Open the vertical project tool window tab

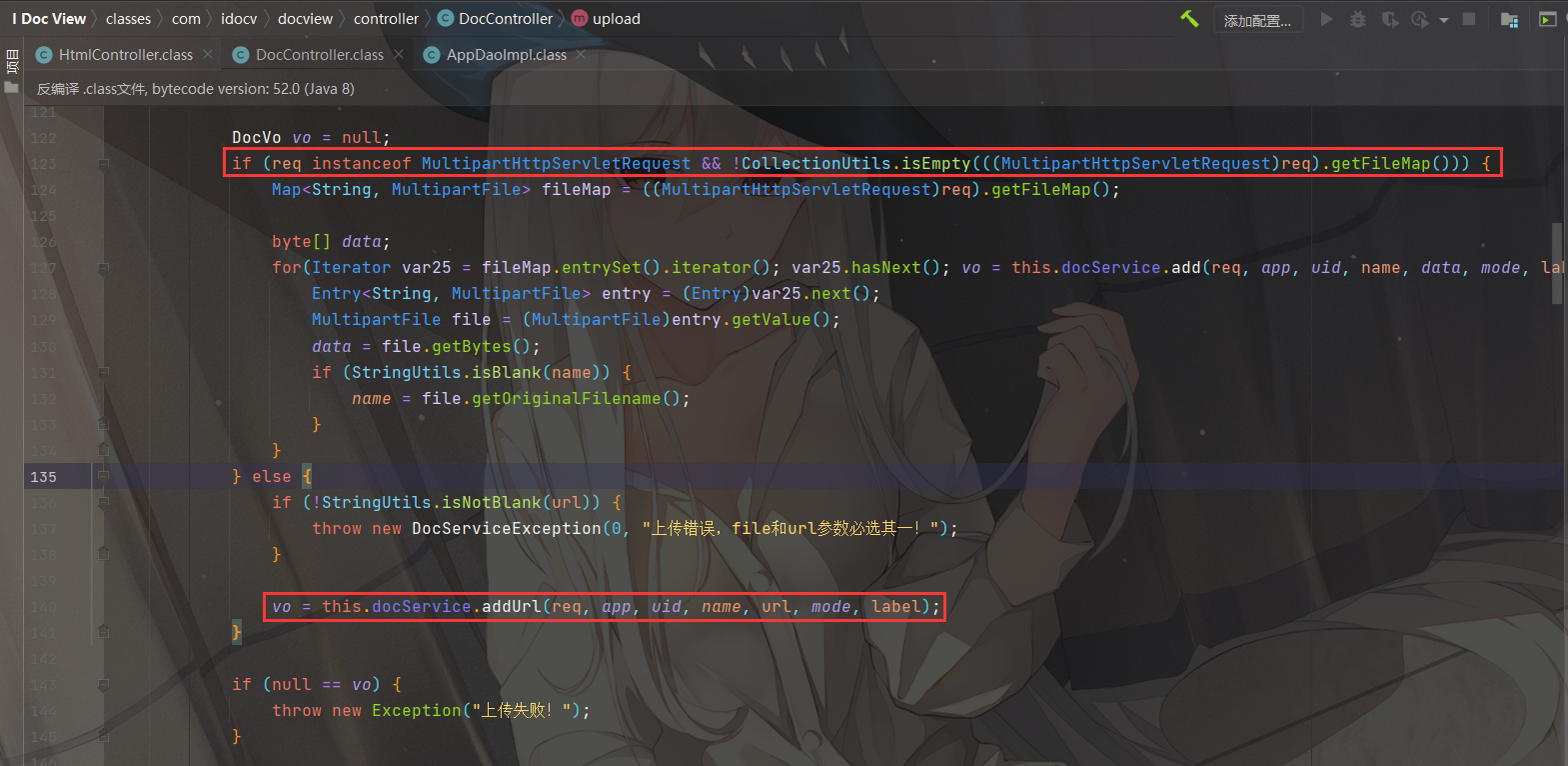coord(12,61)
